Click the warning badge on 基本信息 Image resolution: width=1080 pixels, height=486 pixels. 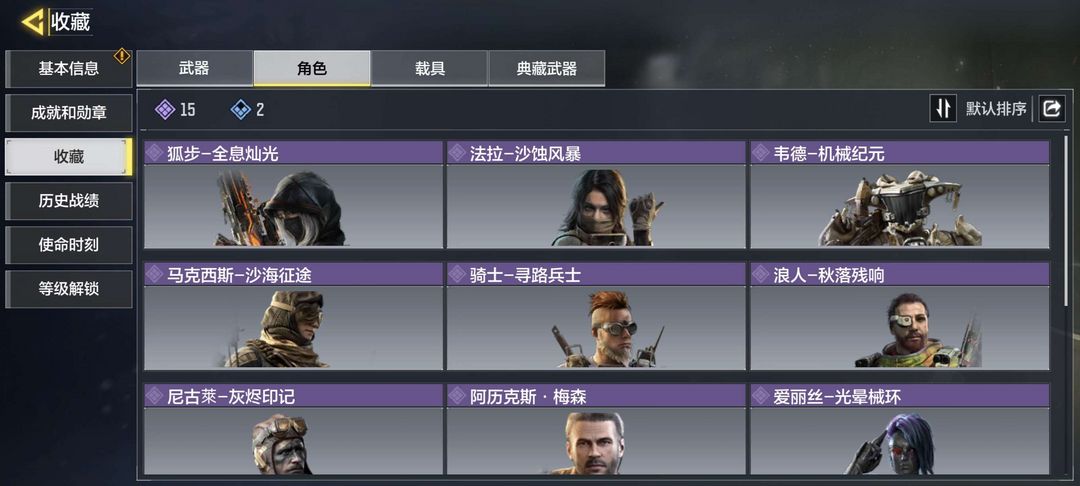tap(122, 56)
